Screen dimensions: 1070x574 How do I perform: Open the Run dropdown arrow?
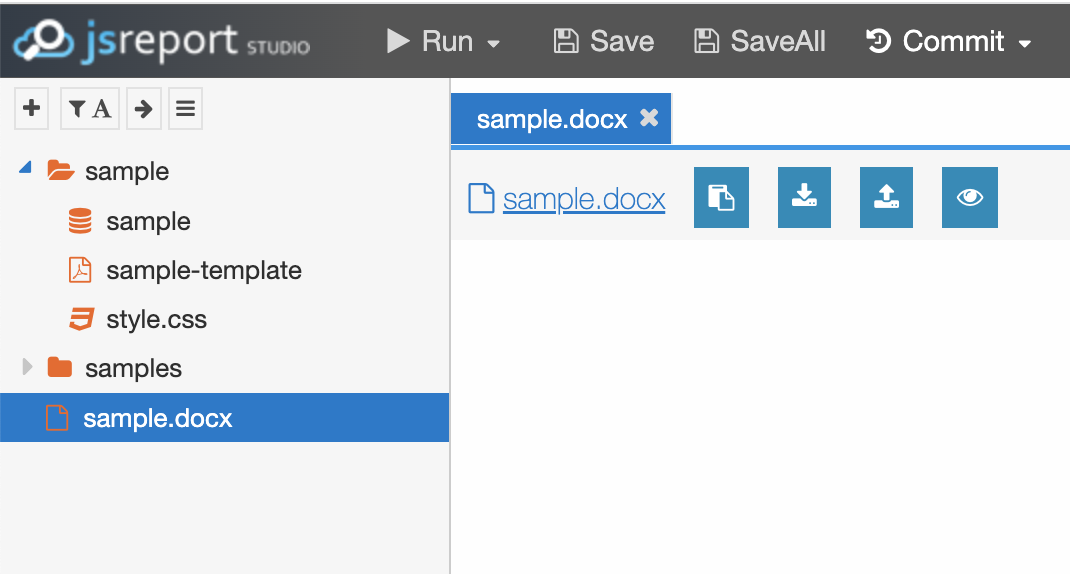[493, 44]
